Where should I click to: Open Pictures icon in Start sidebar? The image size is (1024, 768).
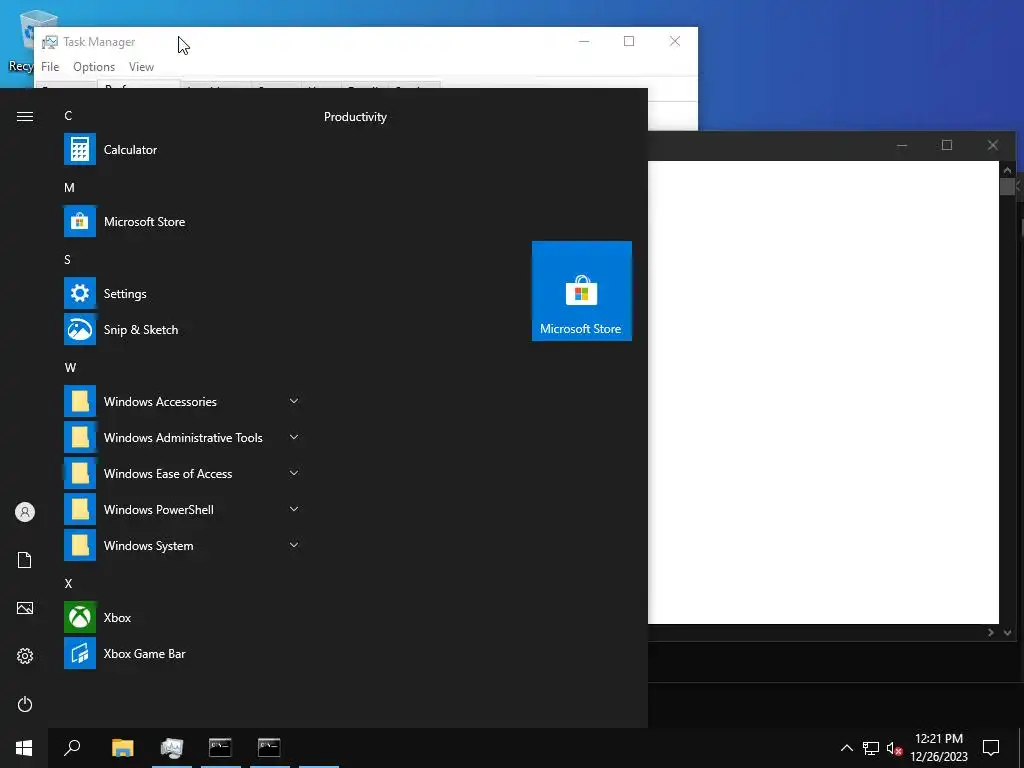pos(25,608)
